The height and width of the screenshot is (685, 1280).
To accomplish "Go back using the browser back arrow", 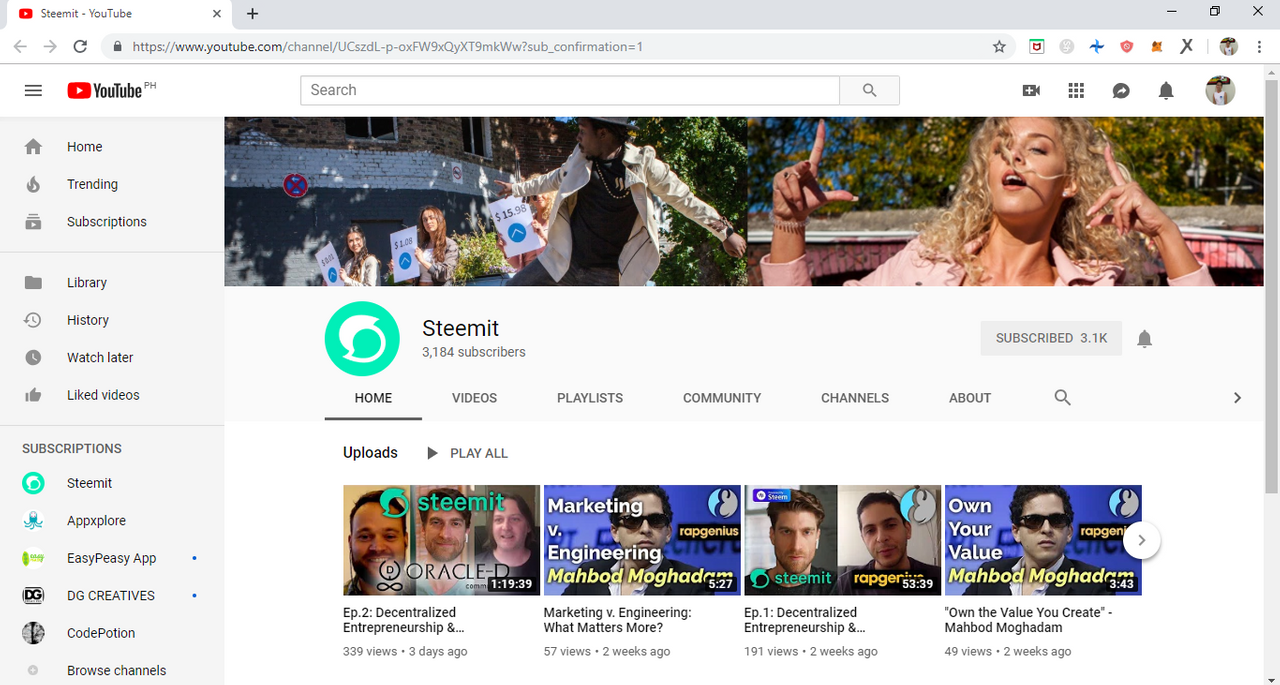I will tap(19, 46).
